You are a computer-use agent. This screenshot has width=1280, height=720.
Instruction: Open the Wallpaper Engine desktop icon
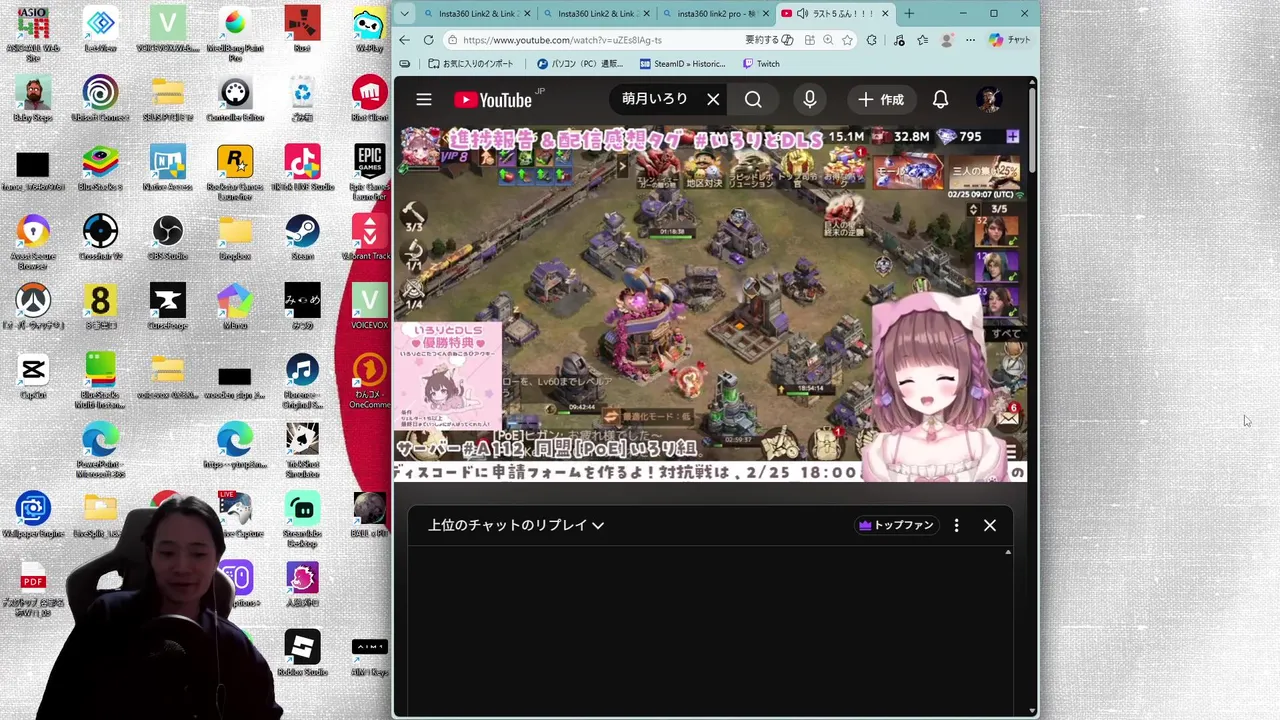[x=33, y=514]
